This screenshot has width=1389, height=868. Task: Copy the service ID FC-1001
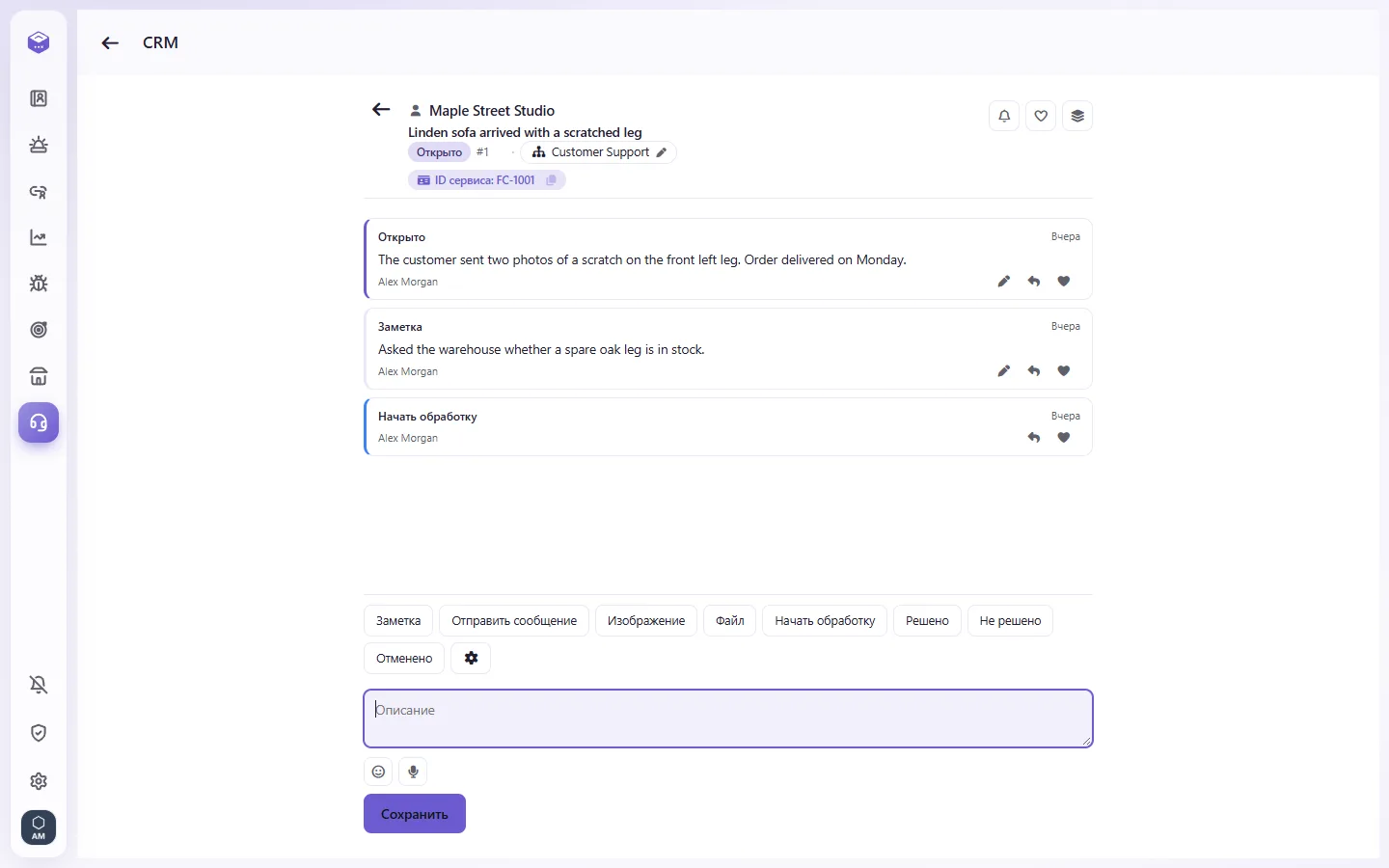[551, 180]
